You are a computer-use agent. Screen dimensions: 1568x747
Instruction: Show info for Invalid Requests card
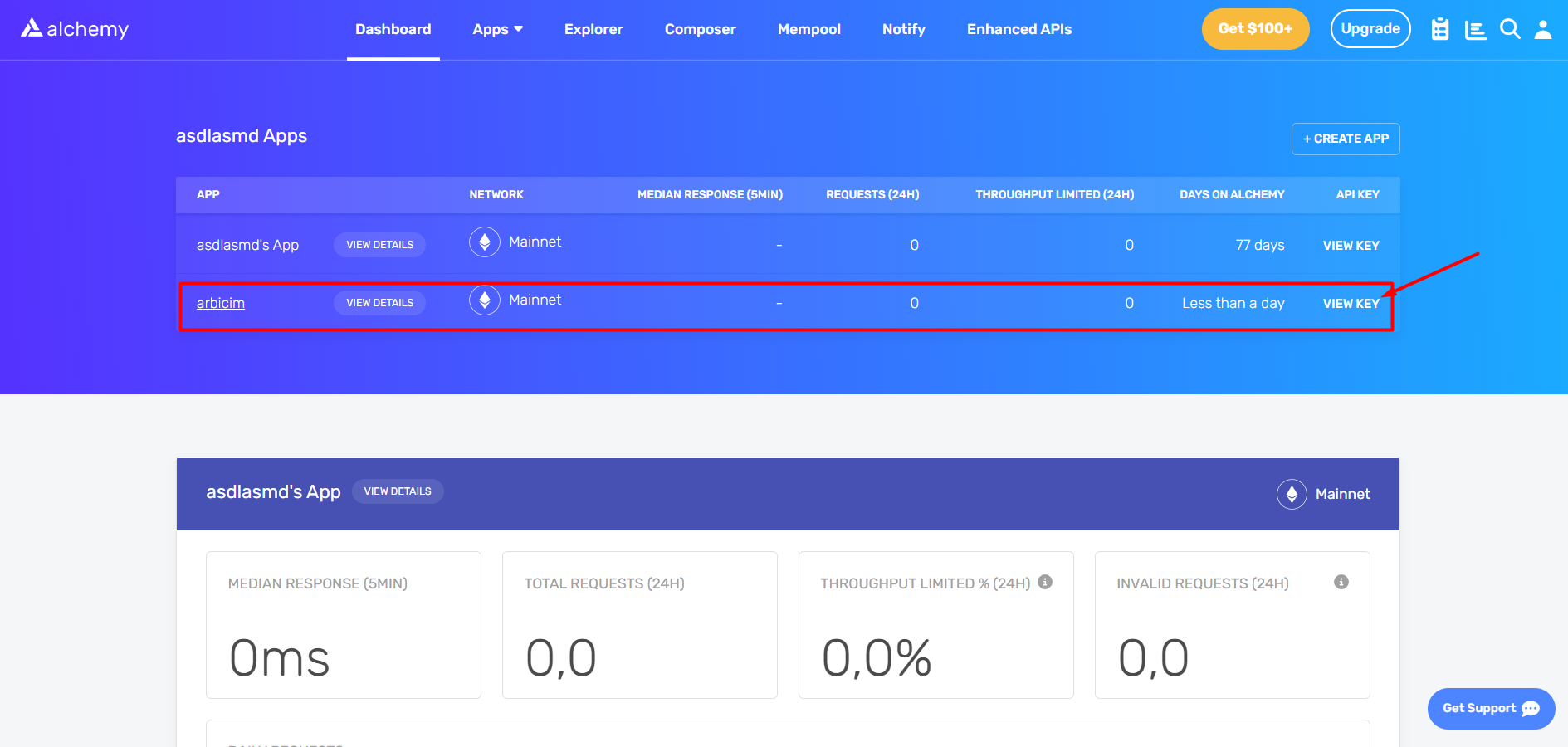pos(1341,582)
